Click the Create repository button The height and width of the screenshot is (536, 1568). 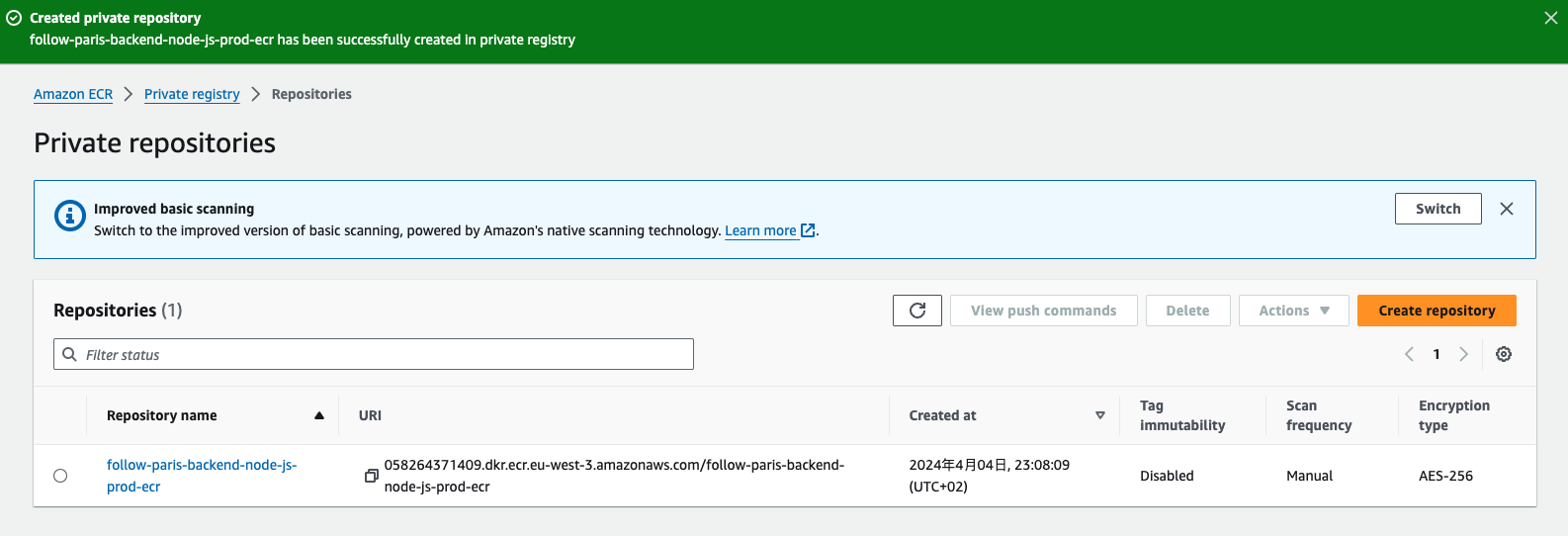[1437, 311]
